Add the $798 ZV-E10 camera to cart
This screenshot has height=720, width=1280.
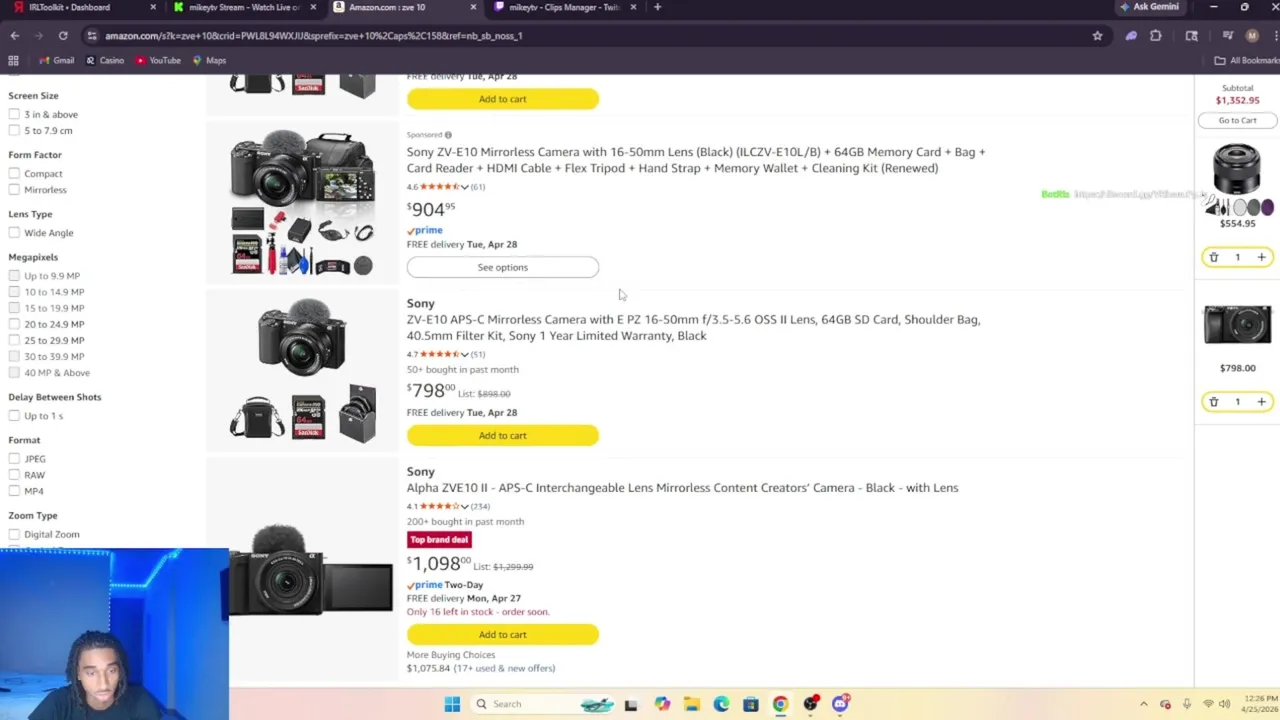tap(502, 435)
